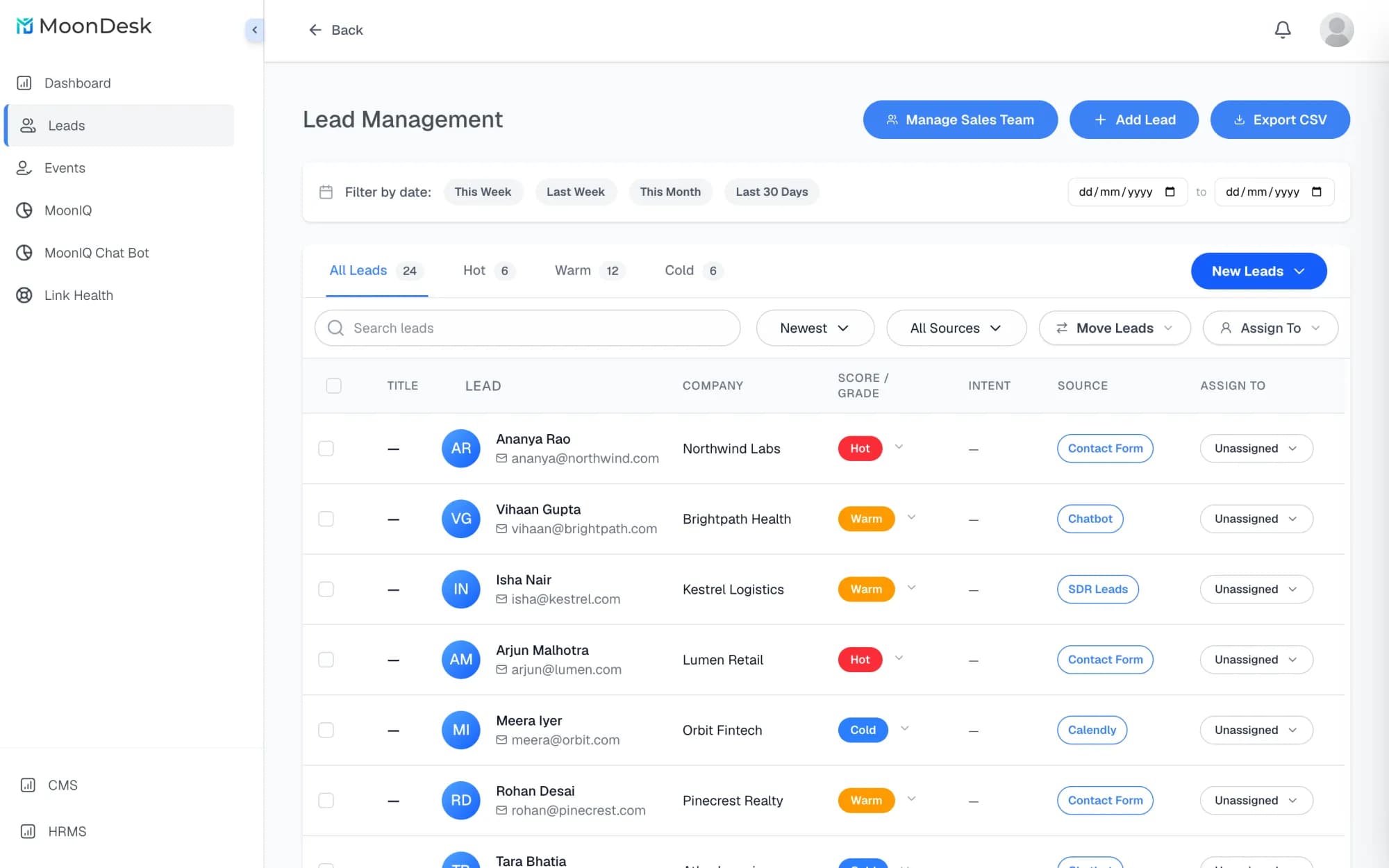Select the Arjun Malhotra row checkbox

pyautogui.click(x=326, y=660)
